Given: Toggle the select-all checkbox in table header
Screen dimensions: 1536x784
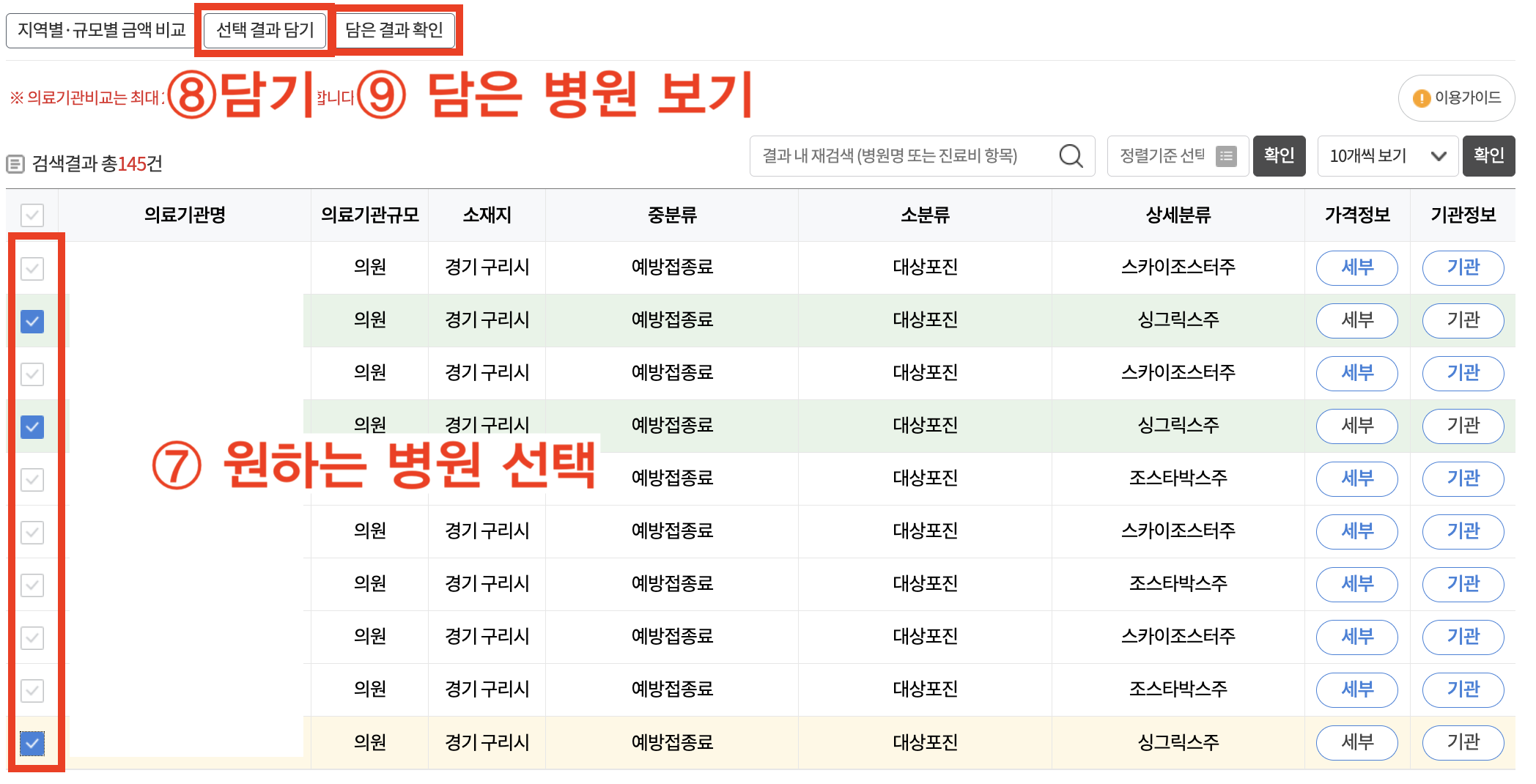Looking at the screenshot, I should coord(32,215).
